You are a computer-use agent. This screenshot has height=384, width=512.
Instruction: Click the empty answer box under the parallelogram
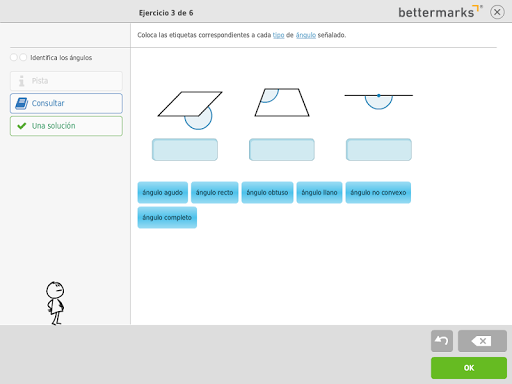pos(185,150)
